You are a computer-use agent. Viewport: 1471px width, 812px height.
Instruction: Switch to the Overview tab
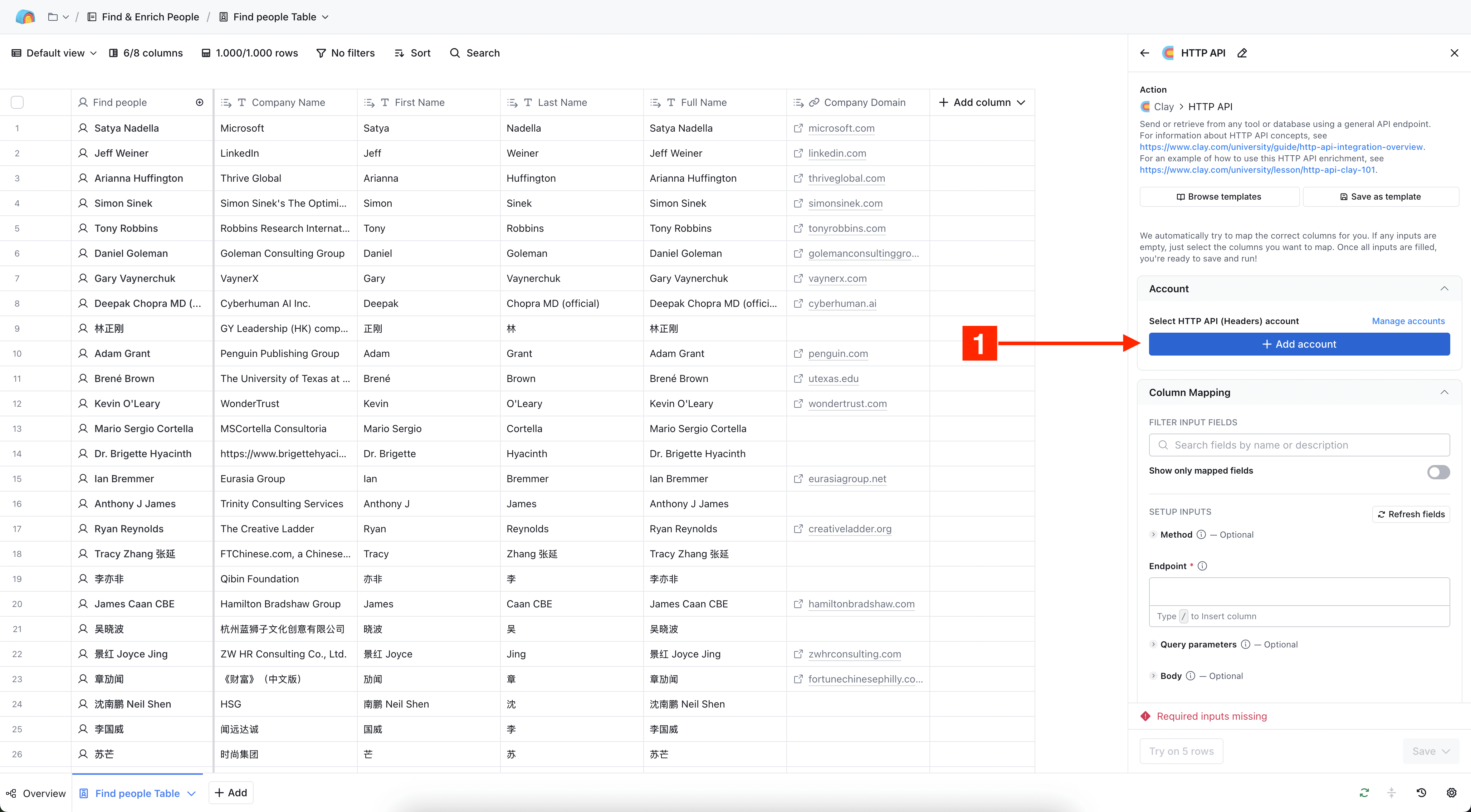click(x=36, y=793)
